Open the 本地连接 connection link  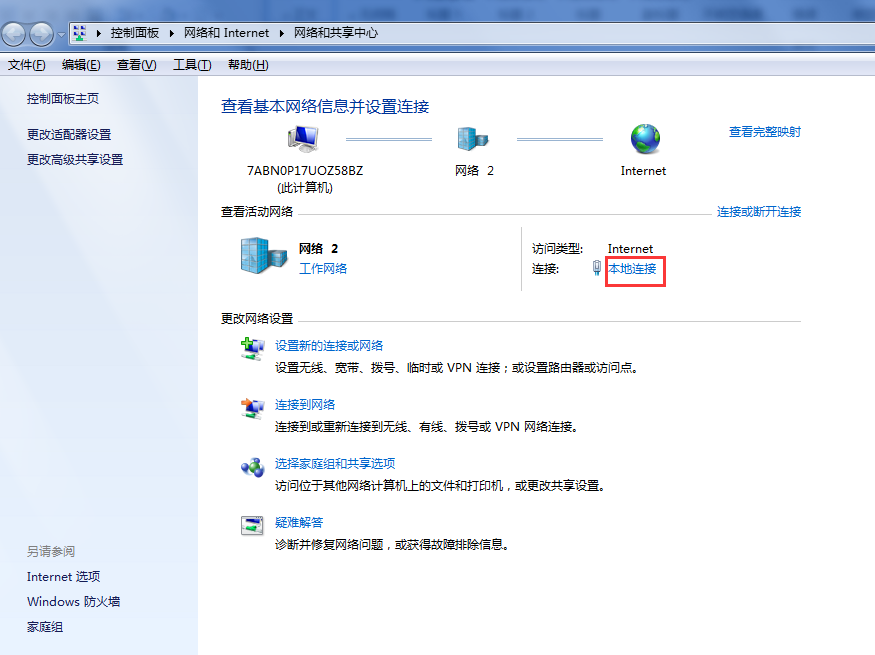[x=633, y=269]
